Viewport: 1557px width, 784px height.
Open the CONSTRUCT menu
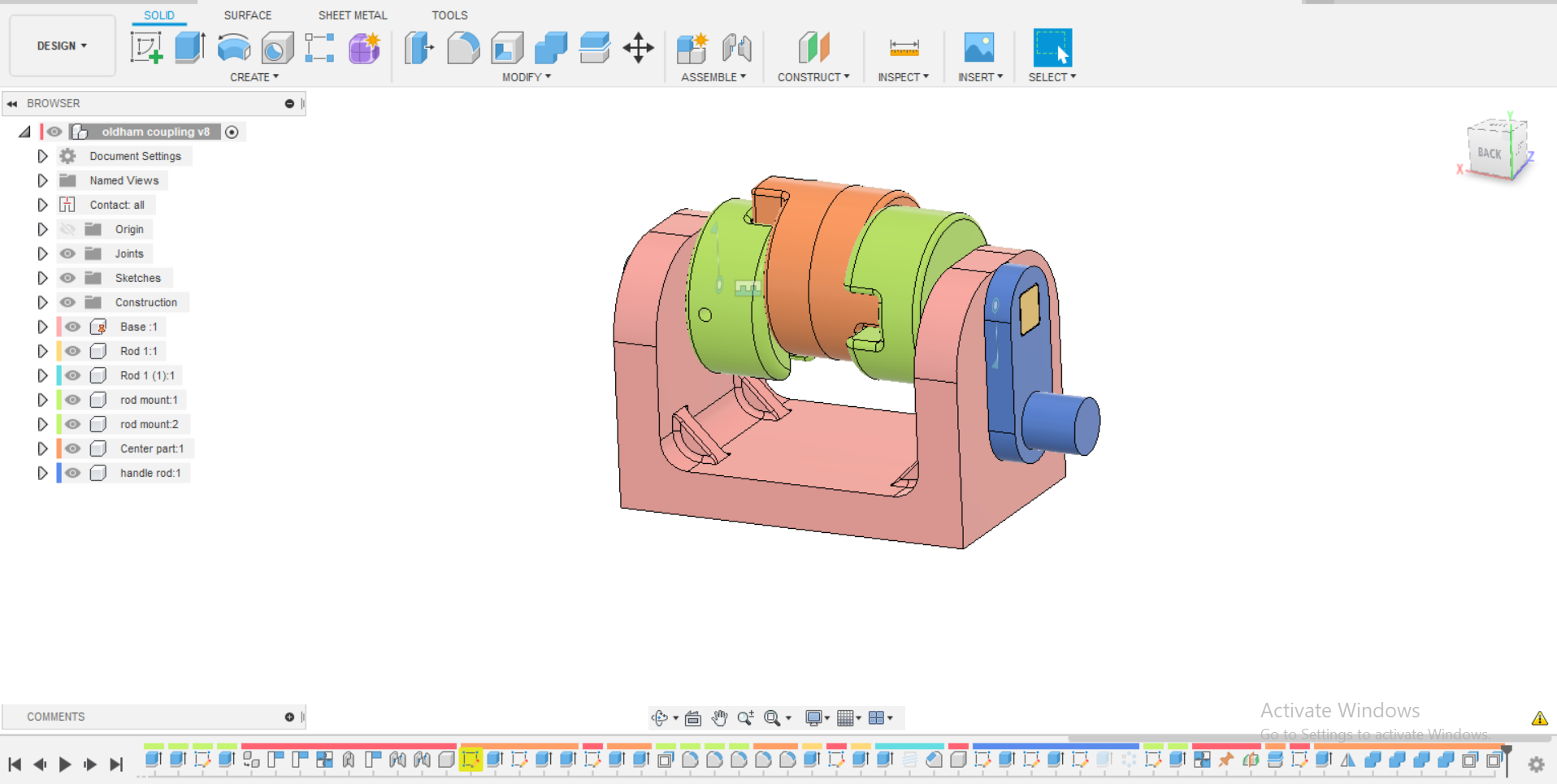click(813, 77)
